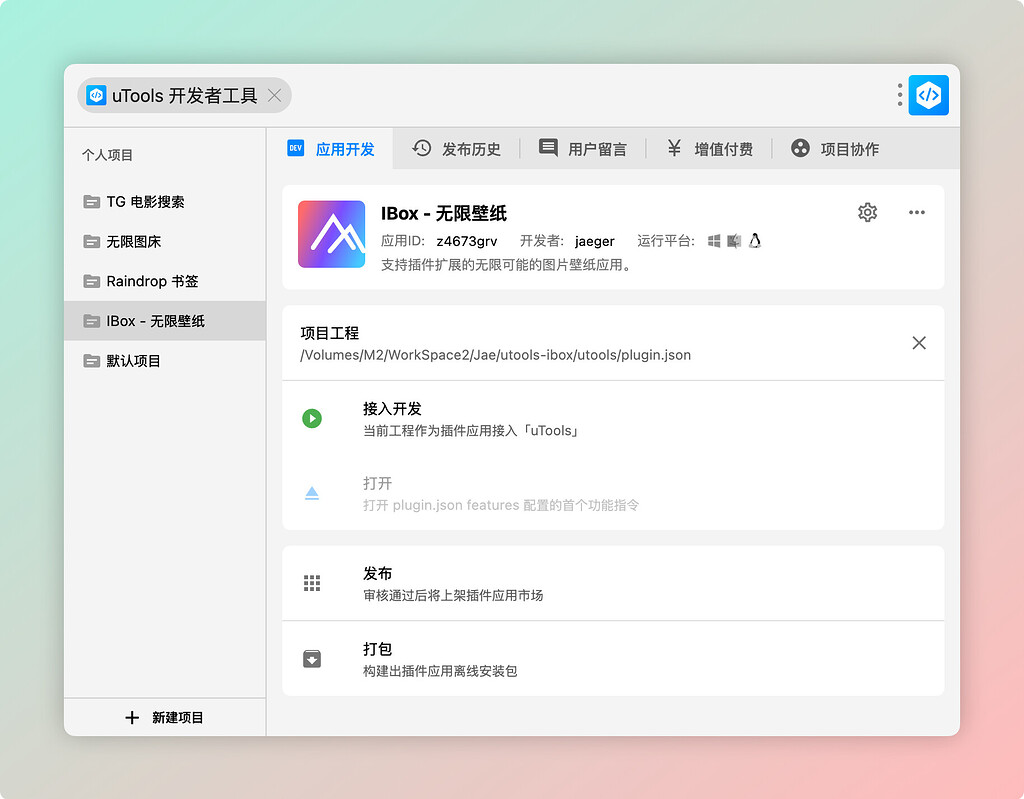Click folder icon beside IBox - 无限壁纸

(91, 321)
